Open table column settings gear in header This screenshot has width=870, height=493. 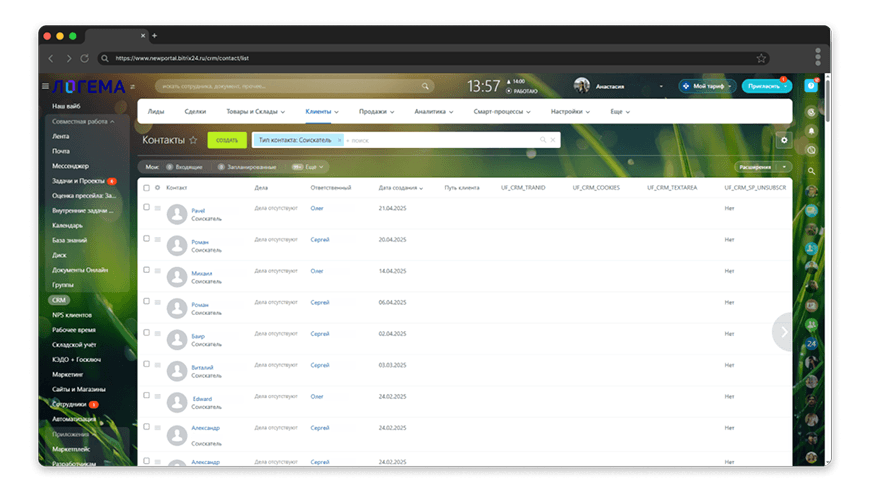(158, 188)
